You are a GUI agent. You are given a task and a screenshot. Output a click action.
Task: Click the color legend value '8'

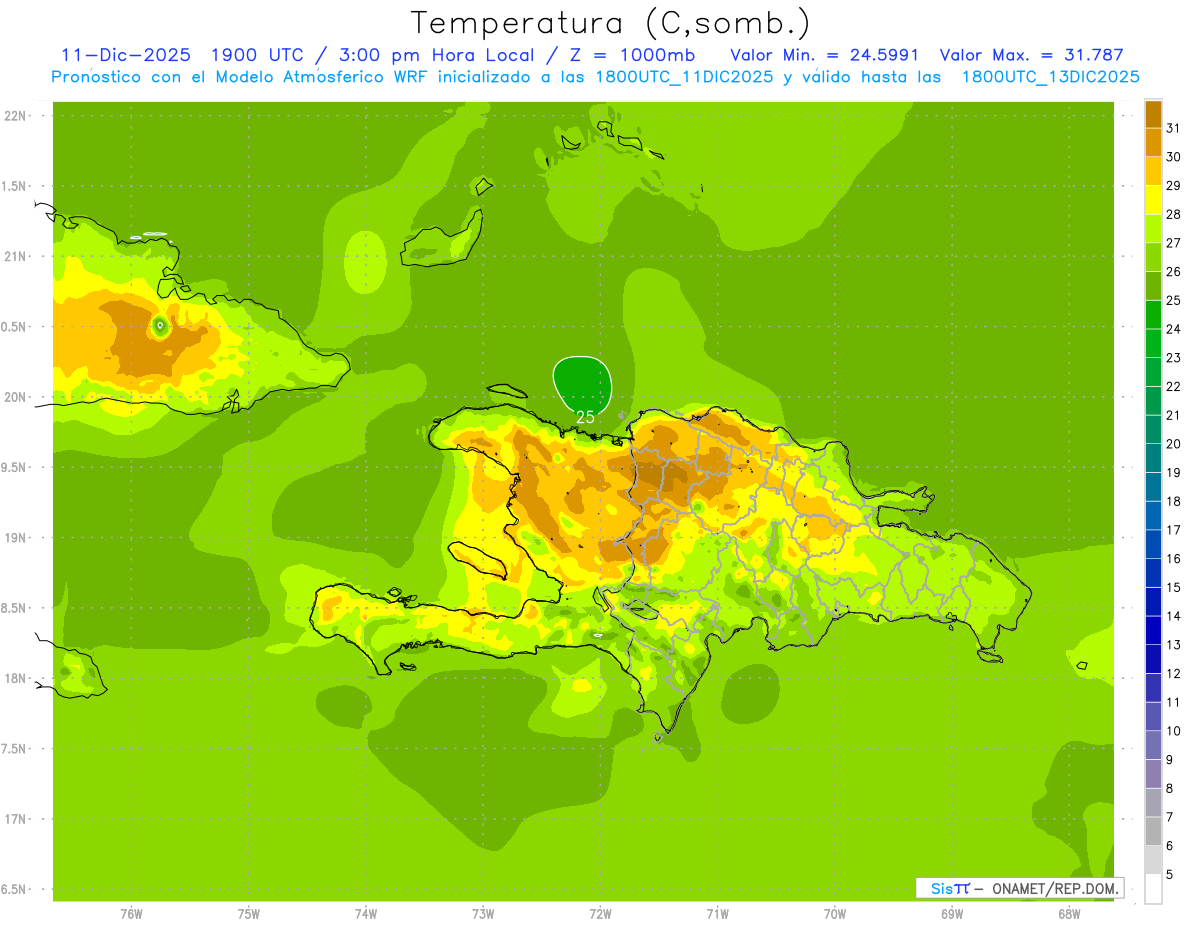pos(1170,789)
